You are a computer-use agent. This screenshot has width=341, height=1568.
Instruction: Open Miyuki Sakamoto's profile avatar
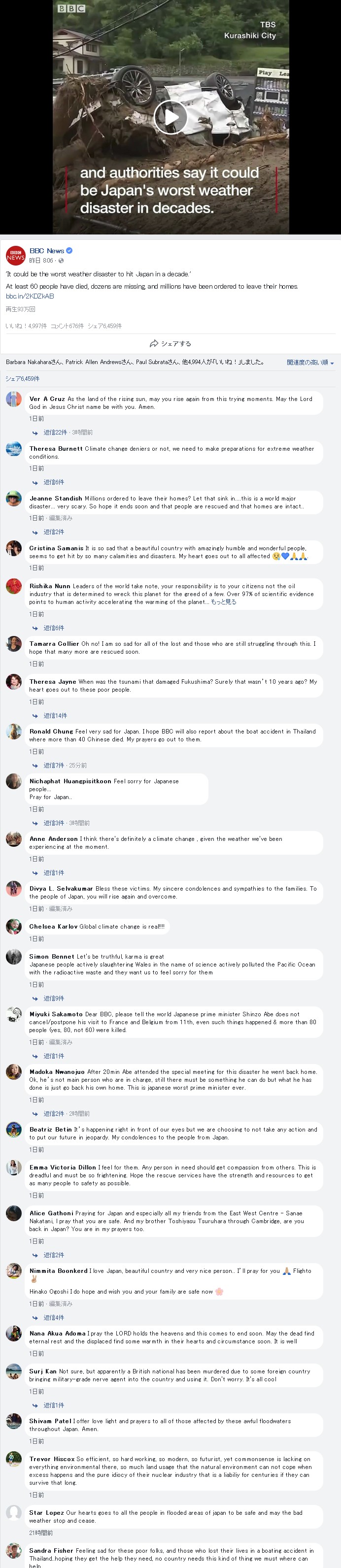14,1015
